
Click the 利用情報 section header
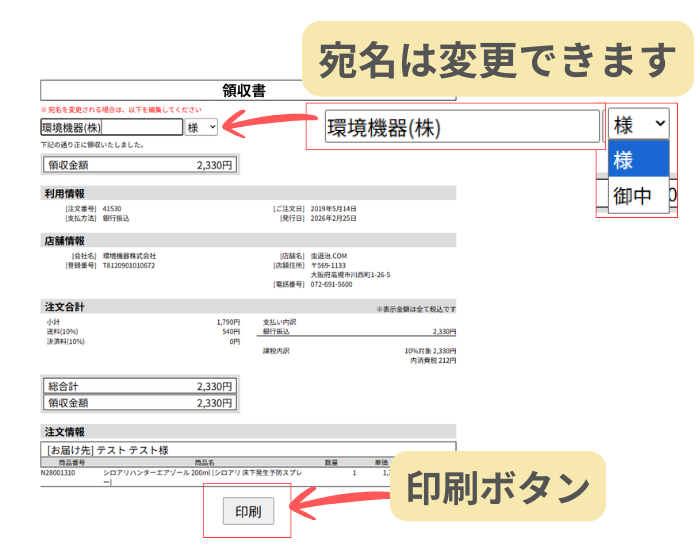(x=248, y=193)
